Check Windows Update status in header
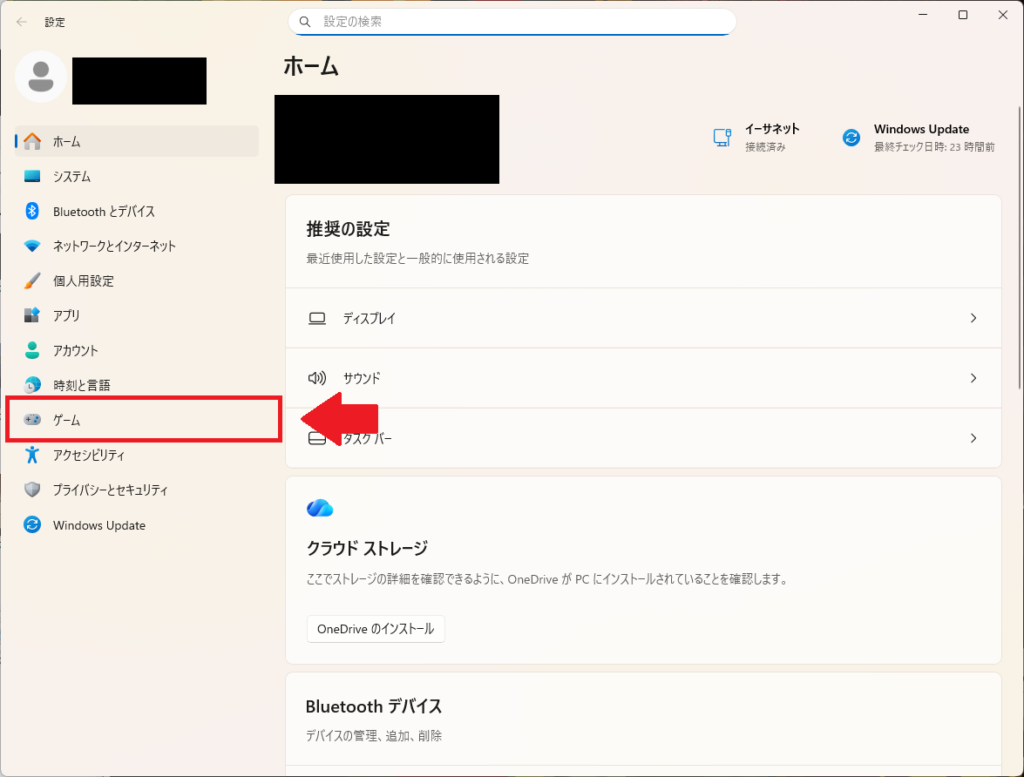The height and width of the screenshot is (777, 1024). 919,138
